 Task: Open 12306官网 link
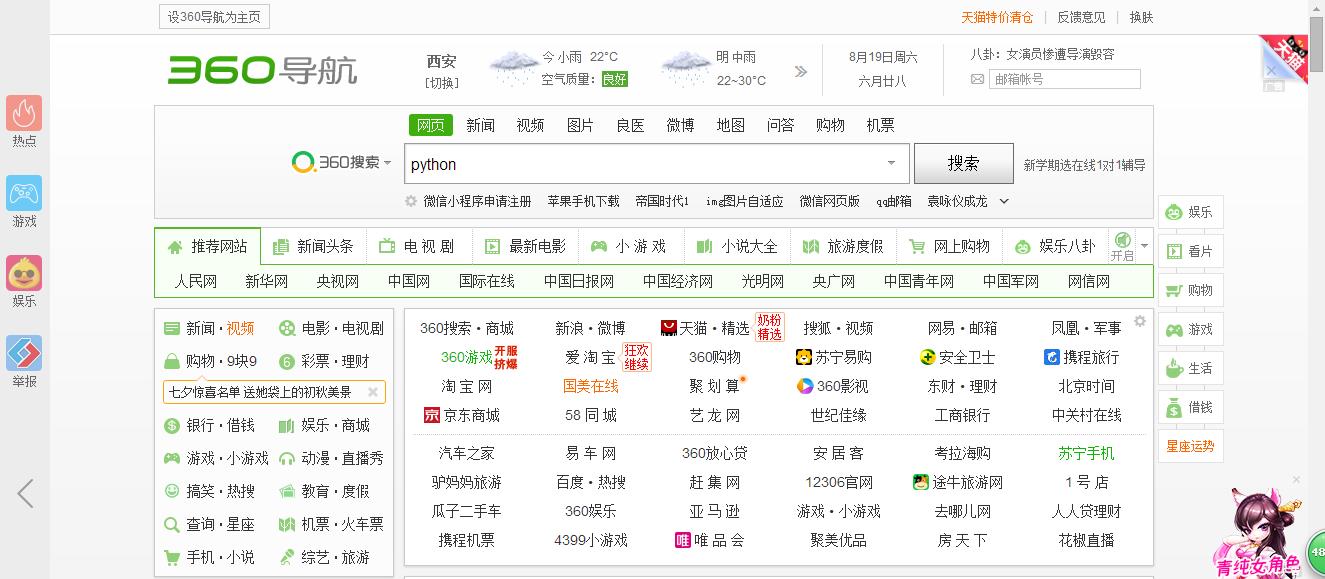point(839,482)
